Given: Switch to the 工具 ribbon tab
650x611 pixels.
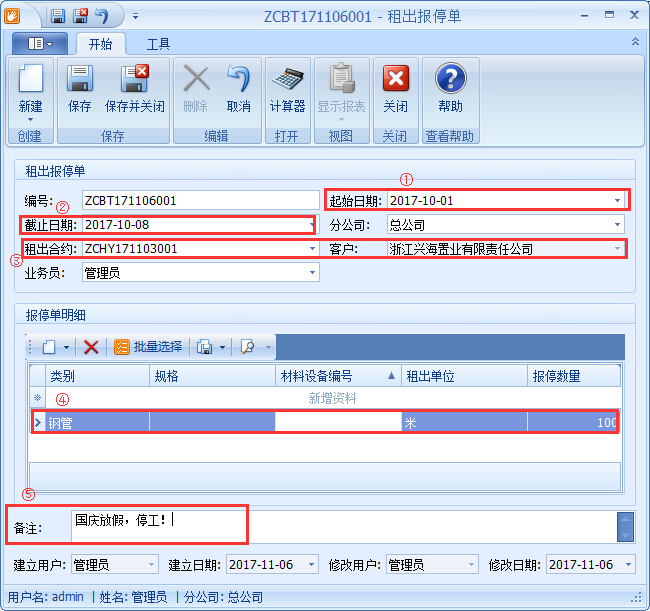Looking at the screenshot, I should (158, 44).
